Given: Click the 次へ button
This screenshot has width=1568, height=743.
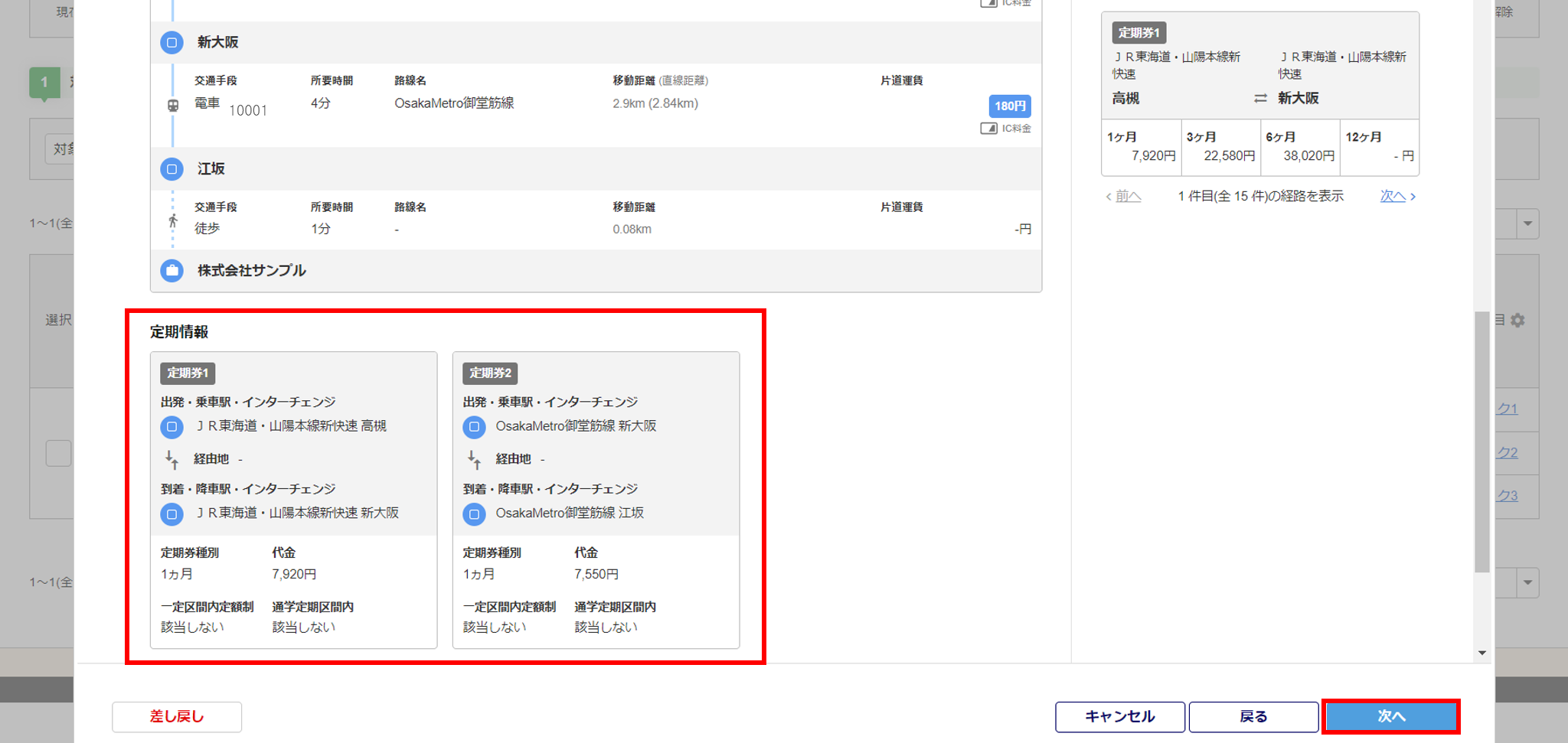Looking at the screenshot, I should coord(1391,716).
